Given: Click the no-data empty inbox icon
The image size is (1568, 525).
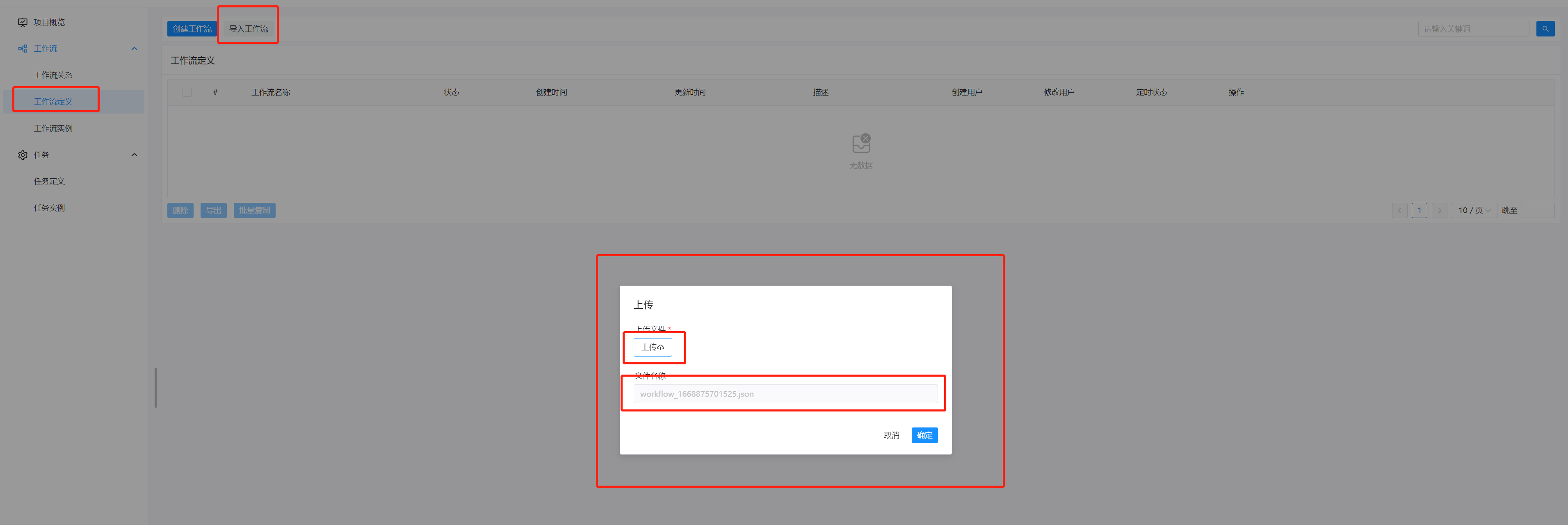Looking at the screenshot, I should [860, 143].
